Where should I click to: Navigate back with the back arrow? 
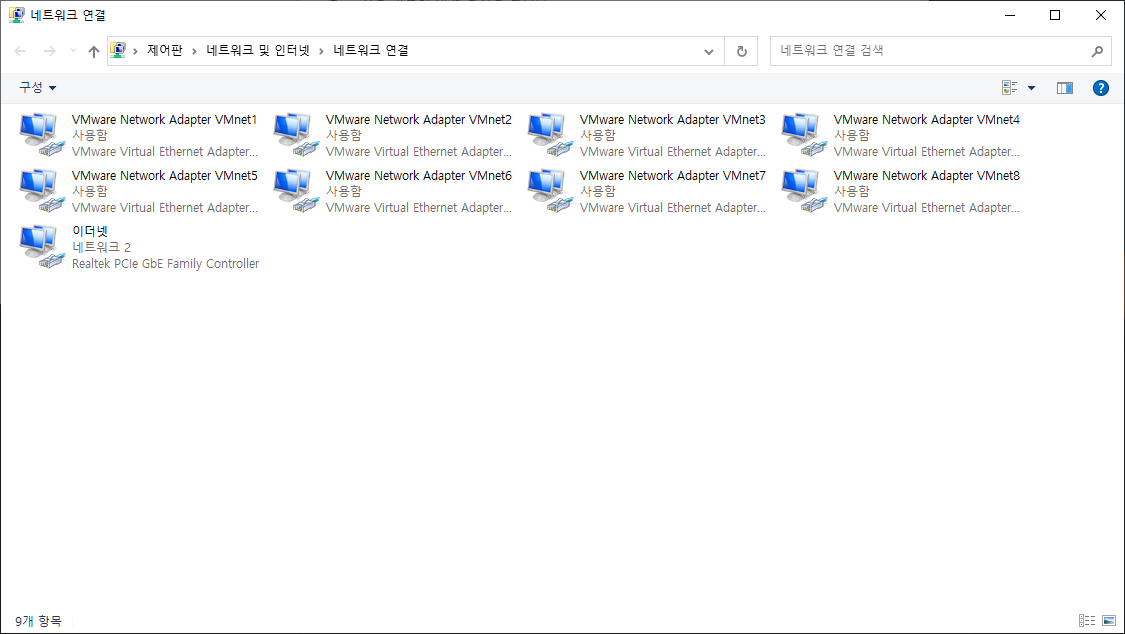[20, 51]
